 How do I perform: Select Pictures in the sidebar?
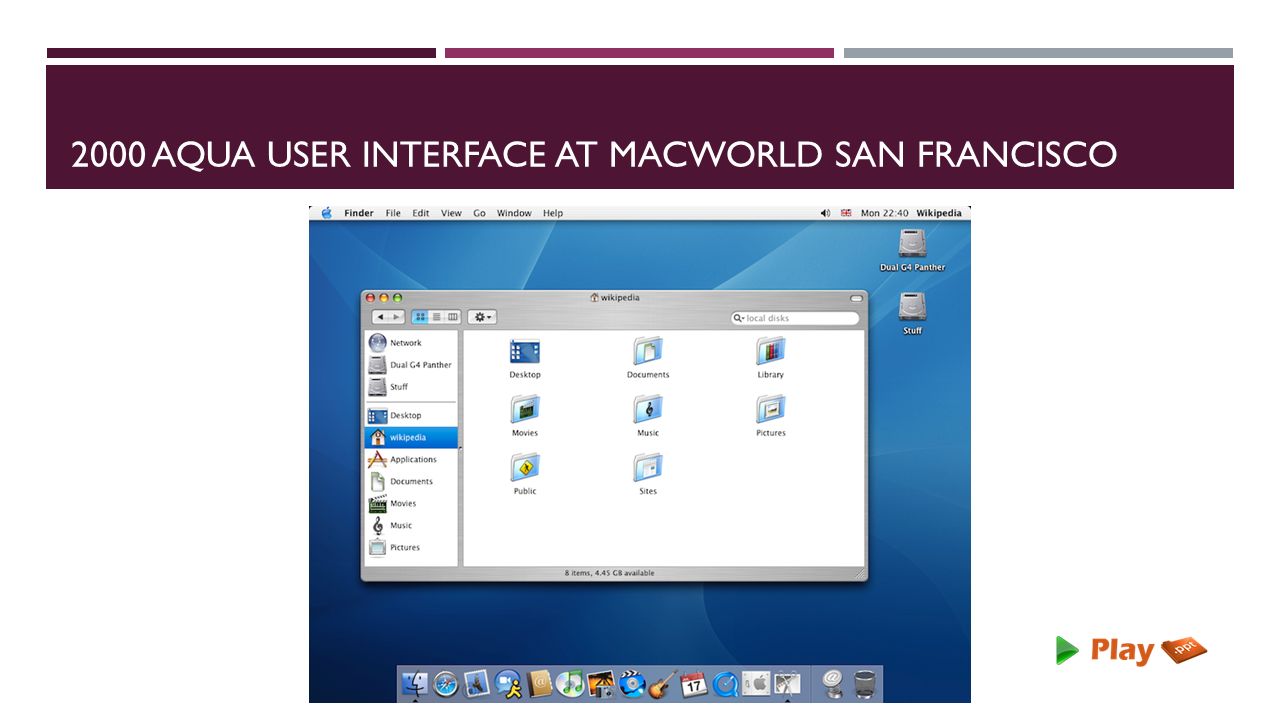411,547
